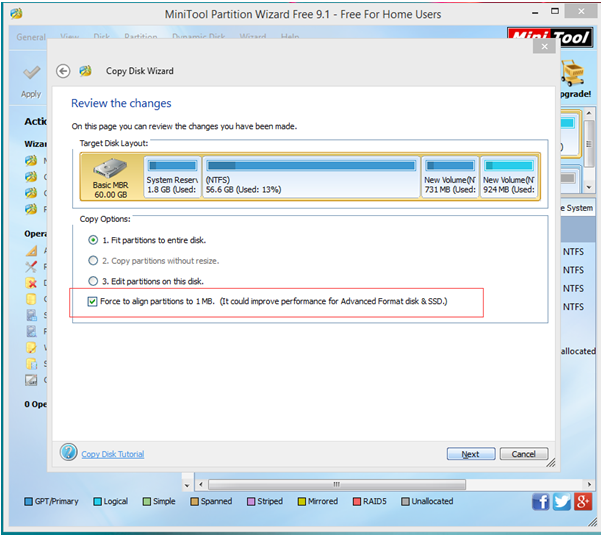Click the Mirrored legend color swatch
Screen dimensions: 601x536
click(302, 501)
